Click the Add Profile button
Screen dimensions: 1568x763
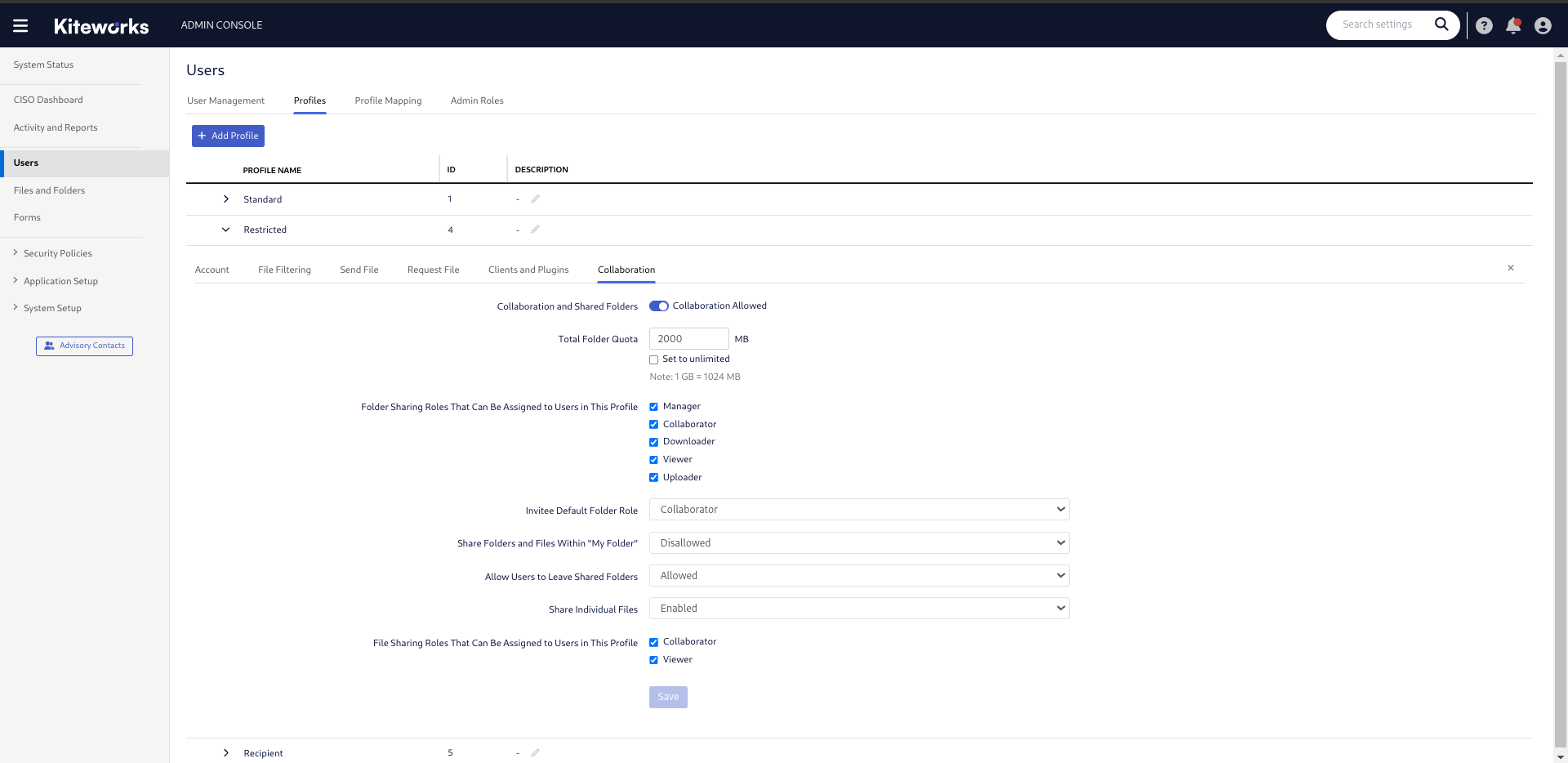(228, 136)
